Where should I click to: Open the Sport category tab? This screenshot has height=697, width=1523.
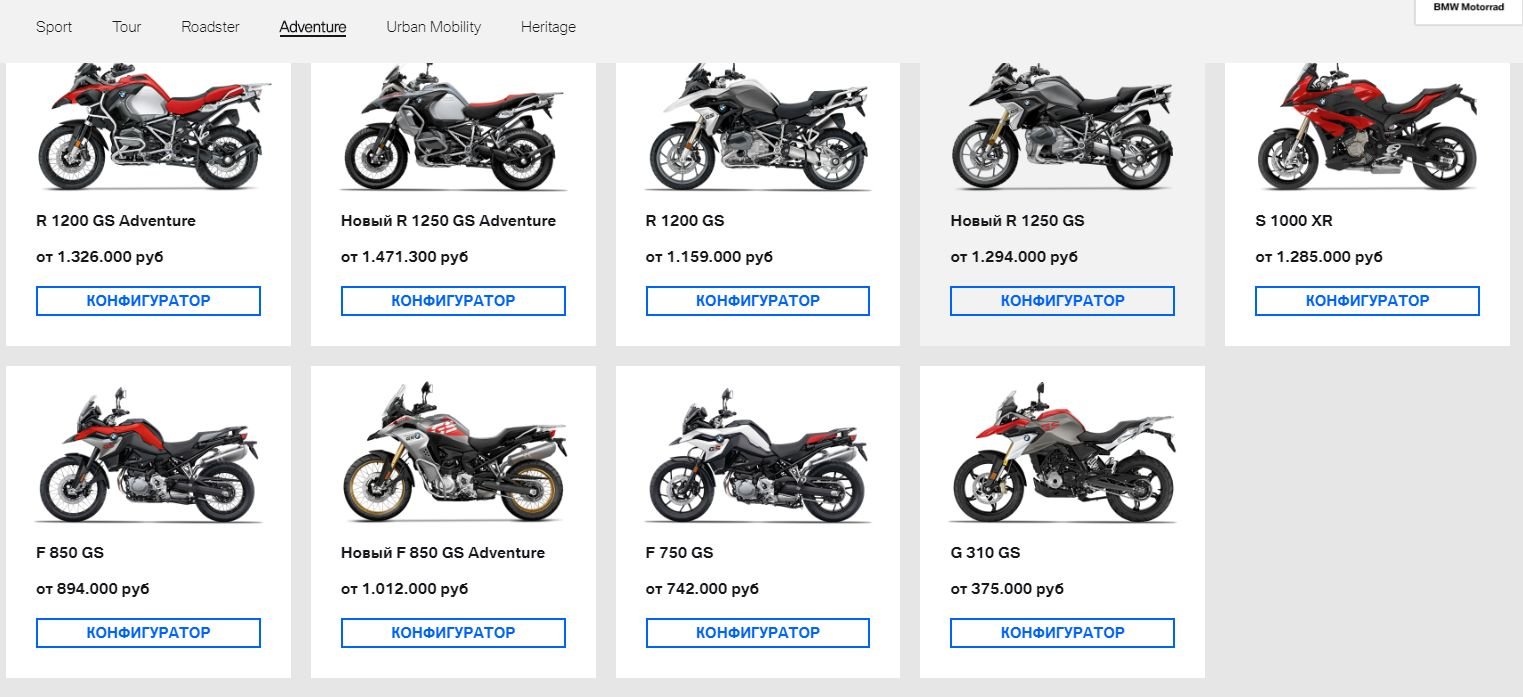[x=54, y=27]
